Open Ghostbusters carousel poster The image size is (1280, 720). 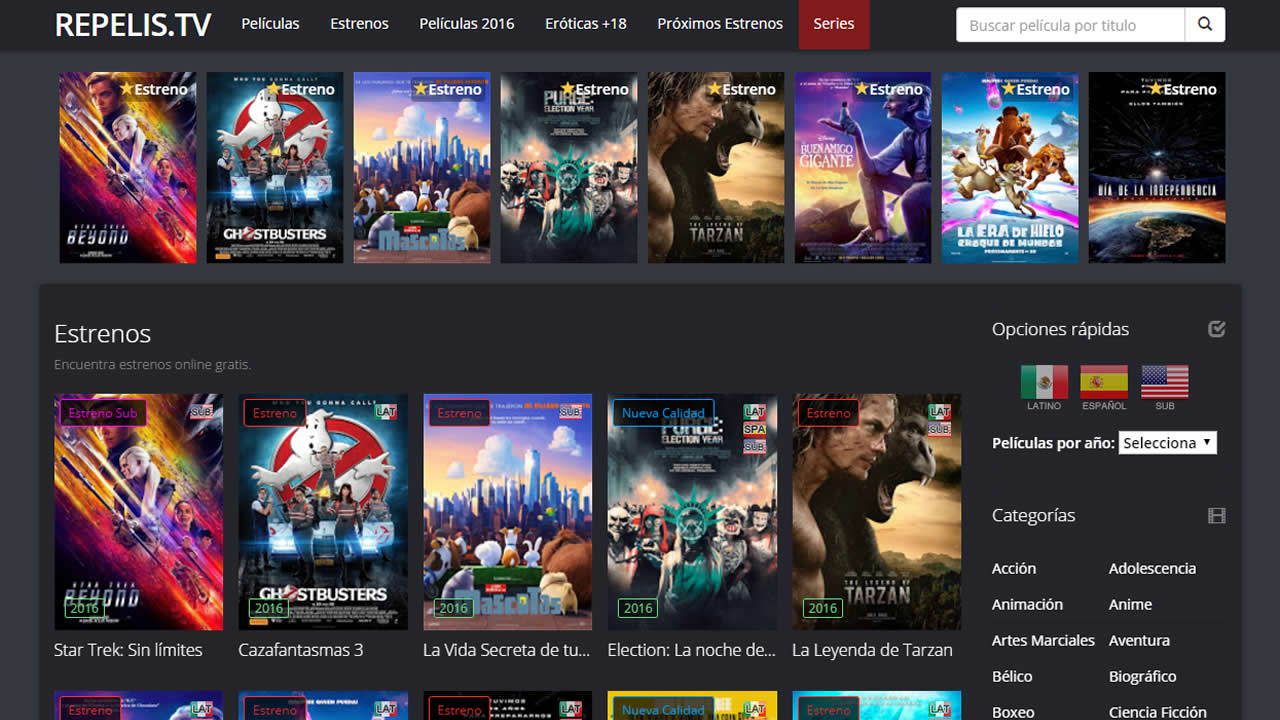275,168
